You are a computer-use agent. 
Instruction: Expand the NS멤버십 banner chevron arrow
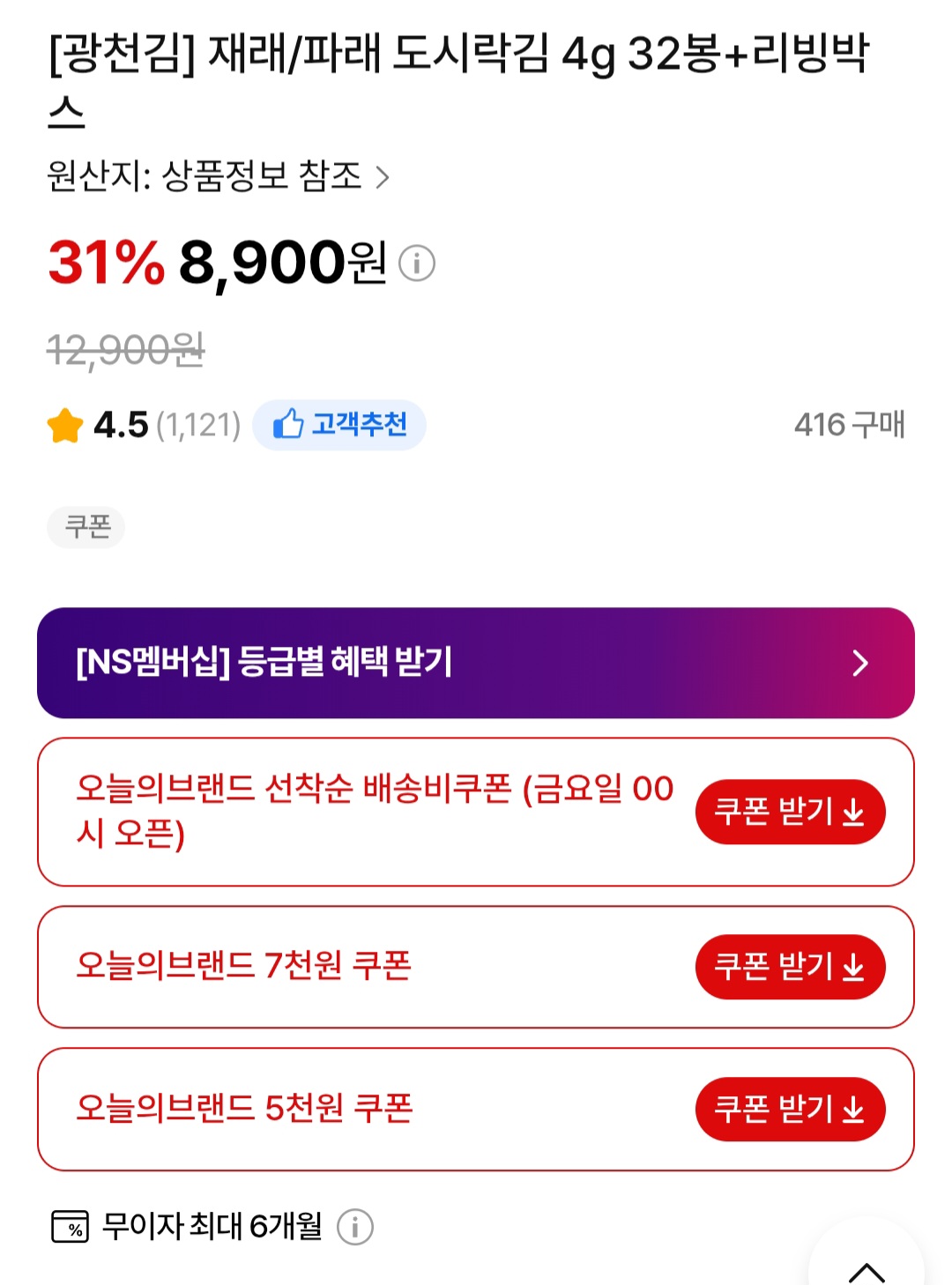(x=860, y=663)
